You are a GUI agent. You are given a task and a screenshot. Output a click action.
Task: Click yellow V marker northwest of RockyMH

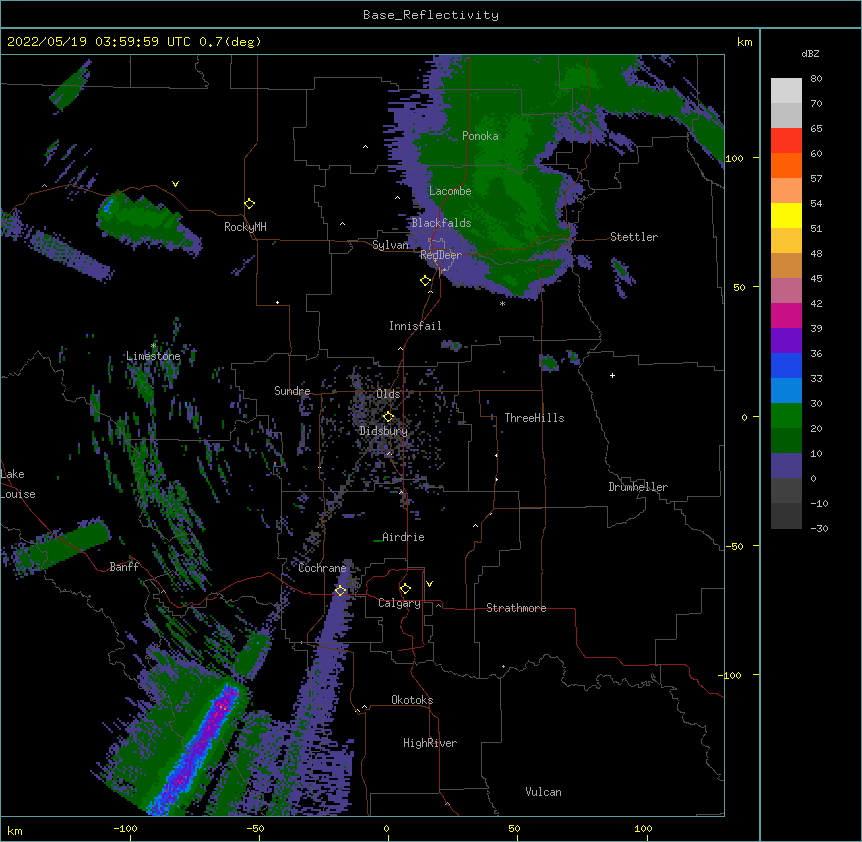click(x=175, y=184)
